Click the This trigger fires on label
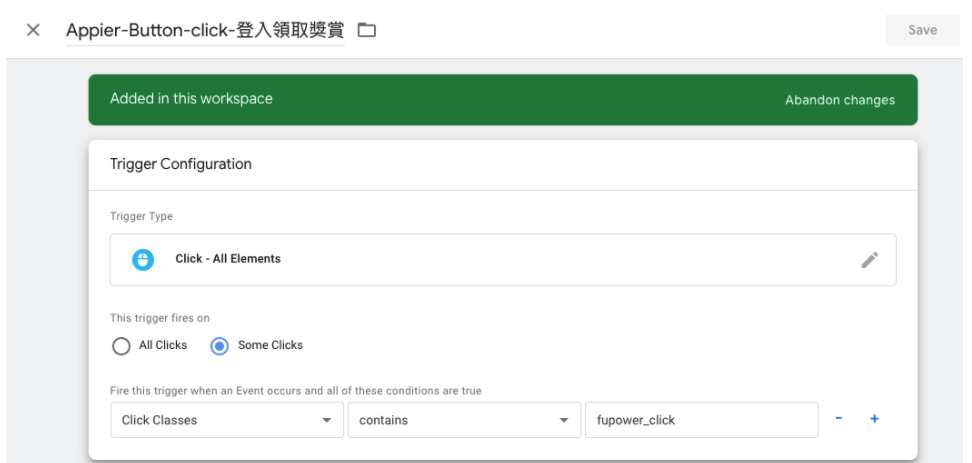The image size is (972, 463). (x=160, y=318)
